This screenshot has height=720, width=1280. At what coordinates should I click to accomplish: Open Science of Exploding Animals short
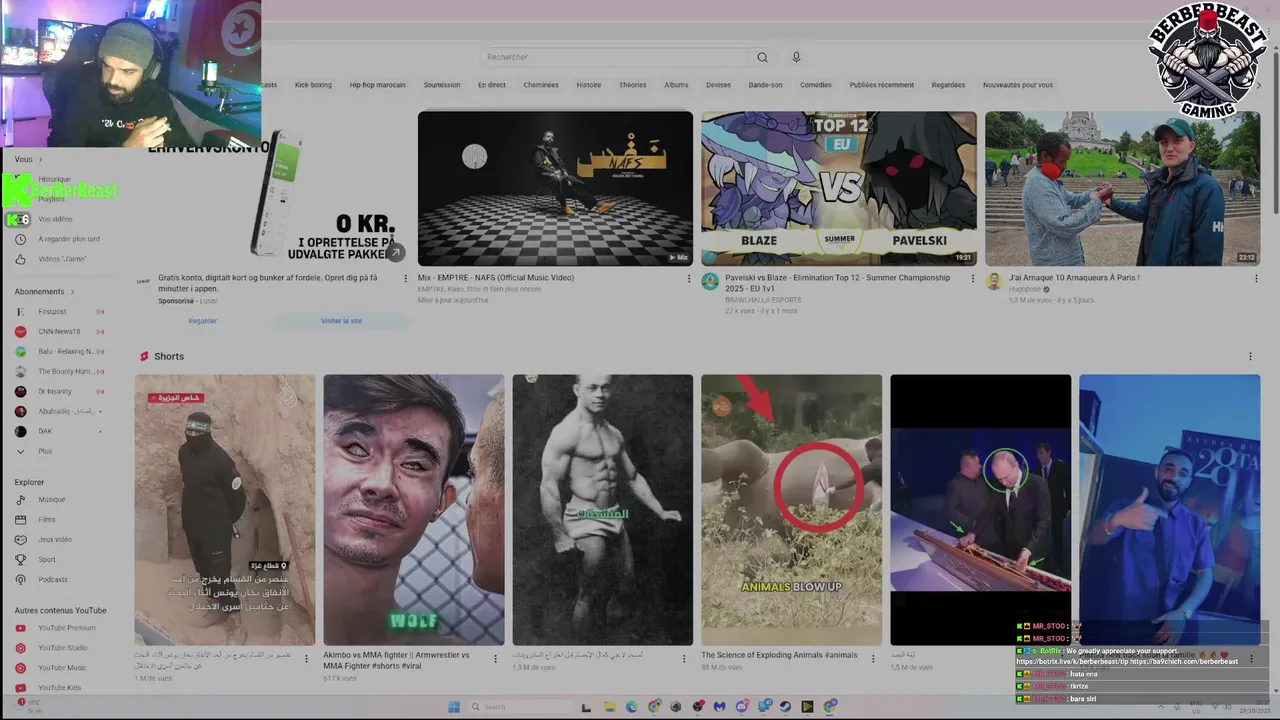tap(791, 510)
